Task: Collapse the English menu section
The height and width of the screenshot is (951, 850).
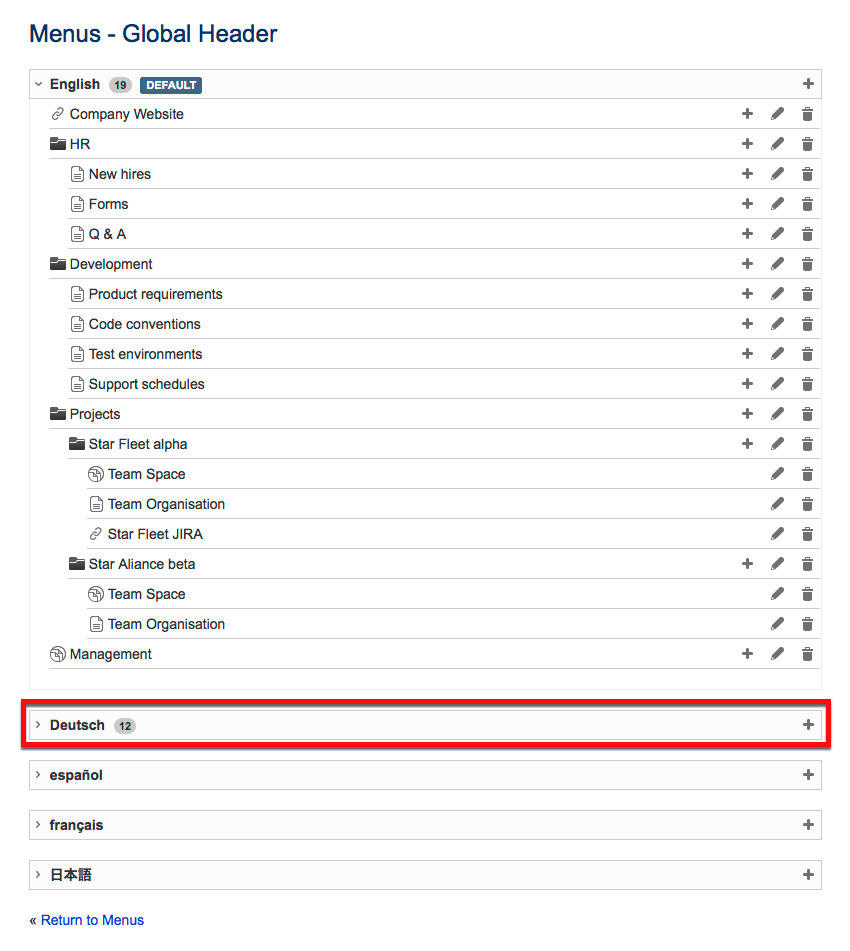Action: tap(38, 84)
